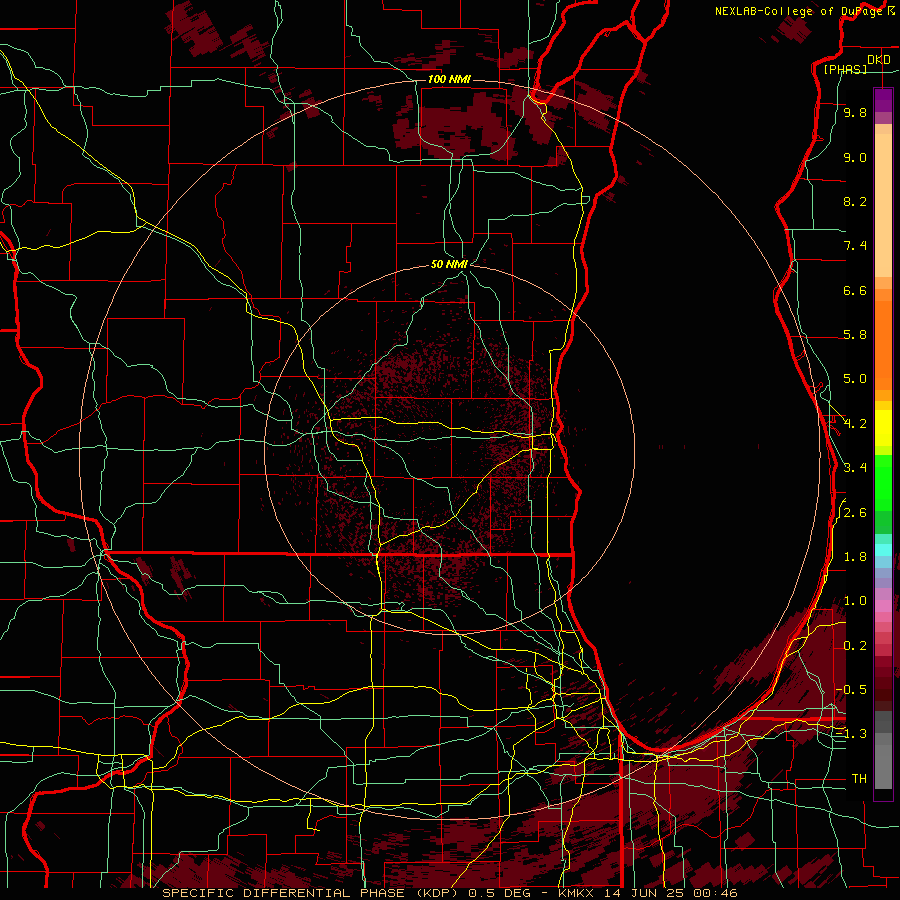Click the 4.2 value on the color scale
The image size is (900, 900).
(855, 424)
